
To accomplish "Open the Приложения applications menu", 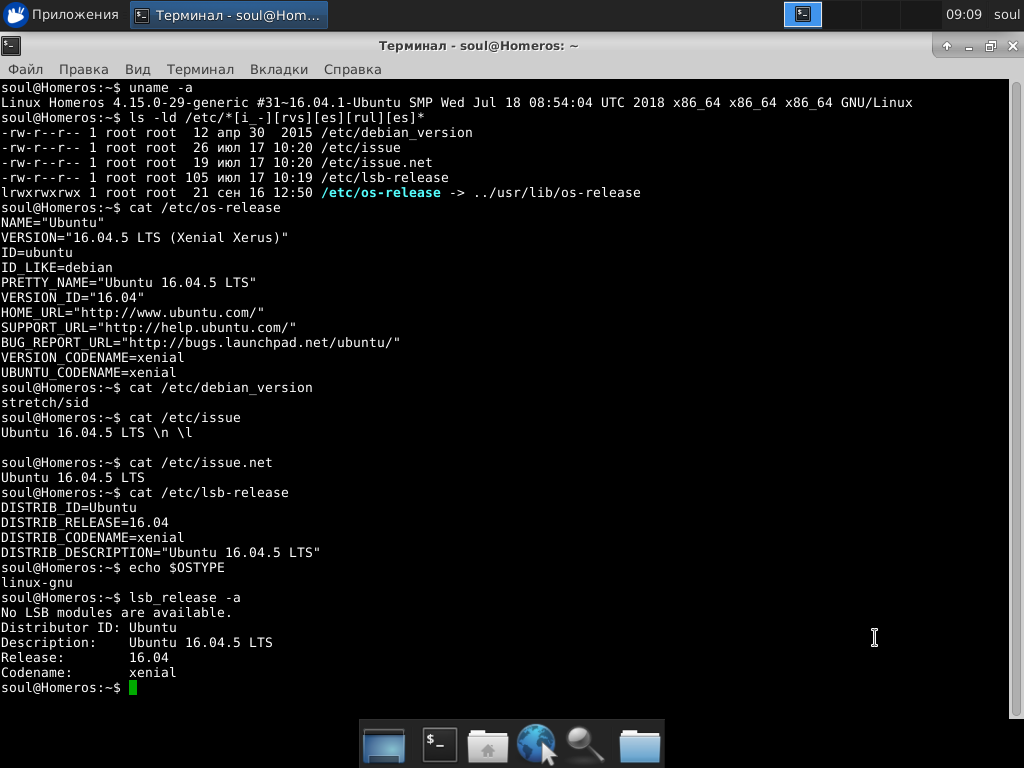I will coord(62,14).
